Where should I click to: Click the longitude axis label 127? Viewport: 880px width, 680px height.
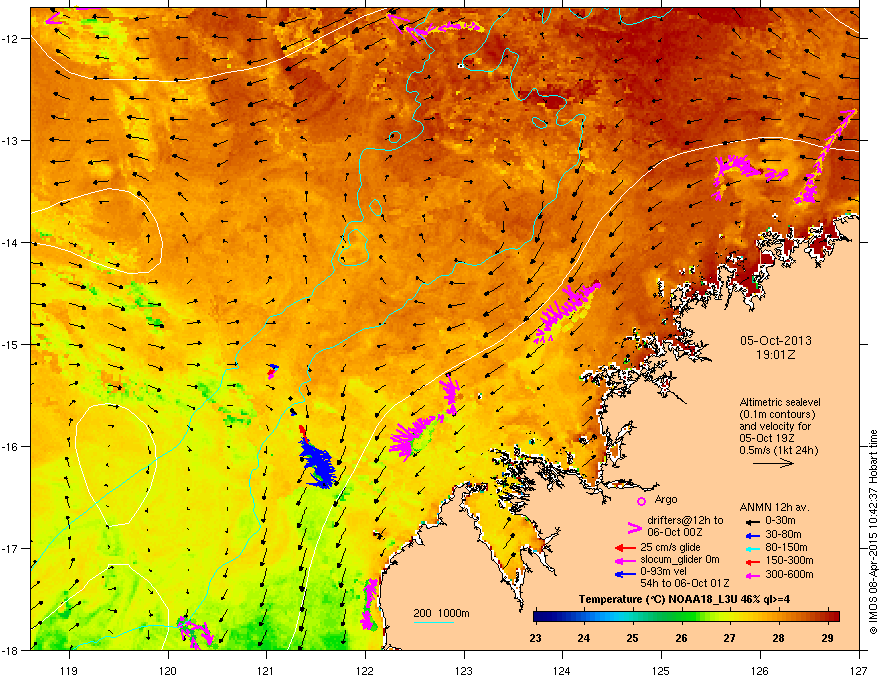coord(859,670)
